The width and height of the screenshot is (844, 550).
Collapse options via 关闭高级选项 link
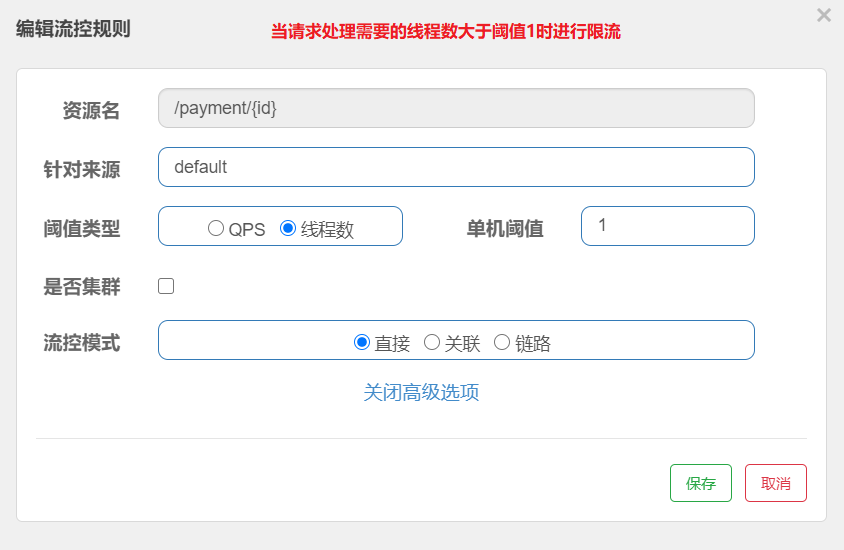pos(421,392)
